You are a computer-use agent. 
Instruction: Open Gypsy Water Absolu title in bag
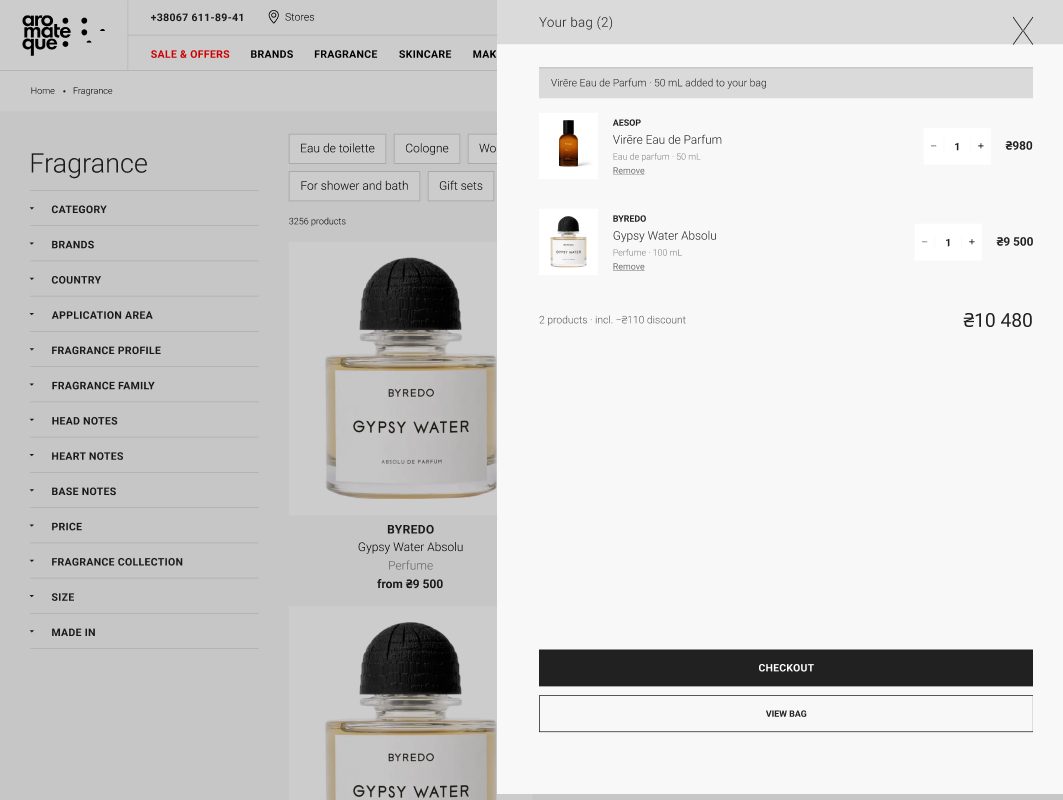(x=664, y=236)
